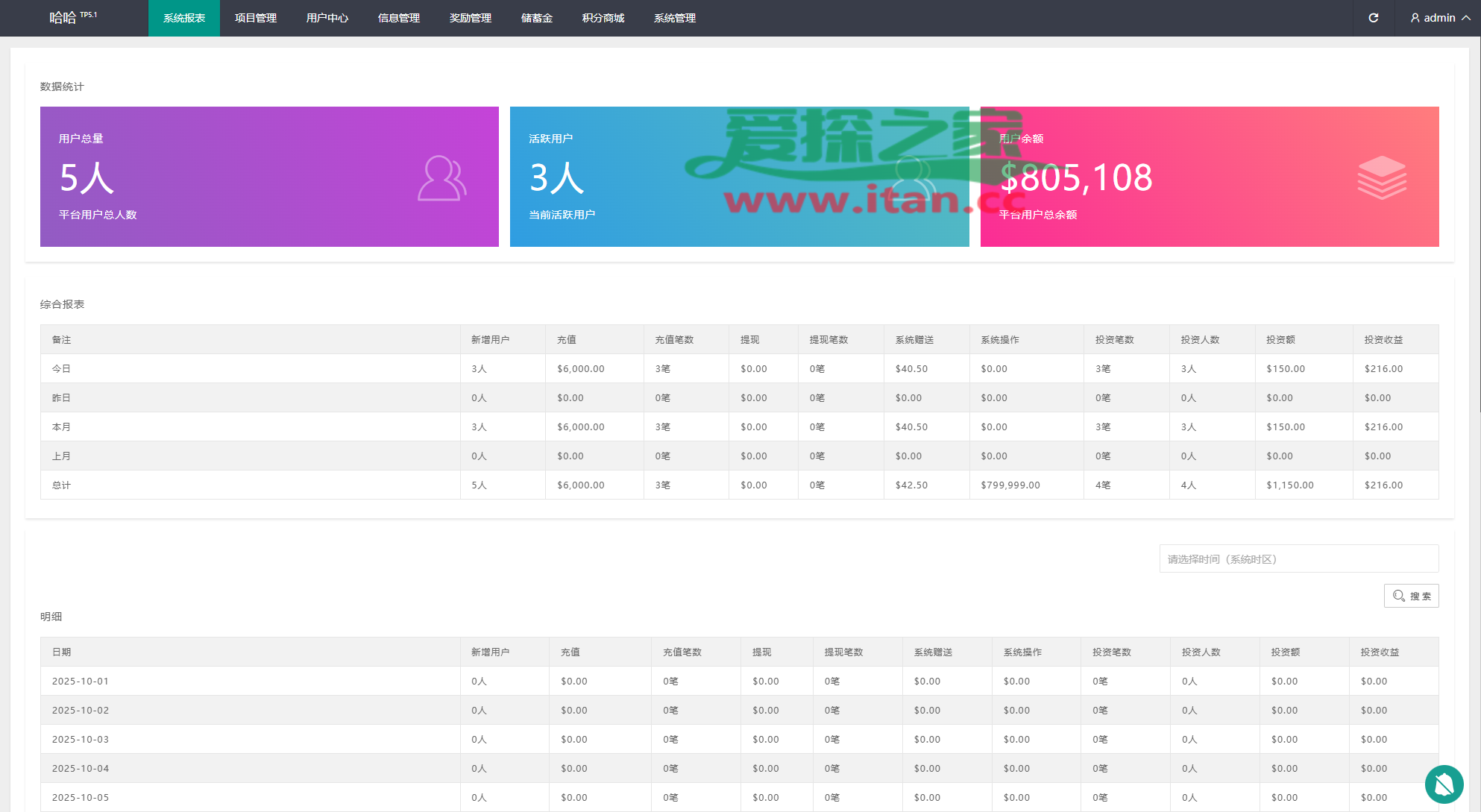Click the stacked layers icon in pink card

[1381, 177]
